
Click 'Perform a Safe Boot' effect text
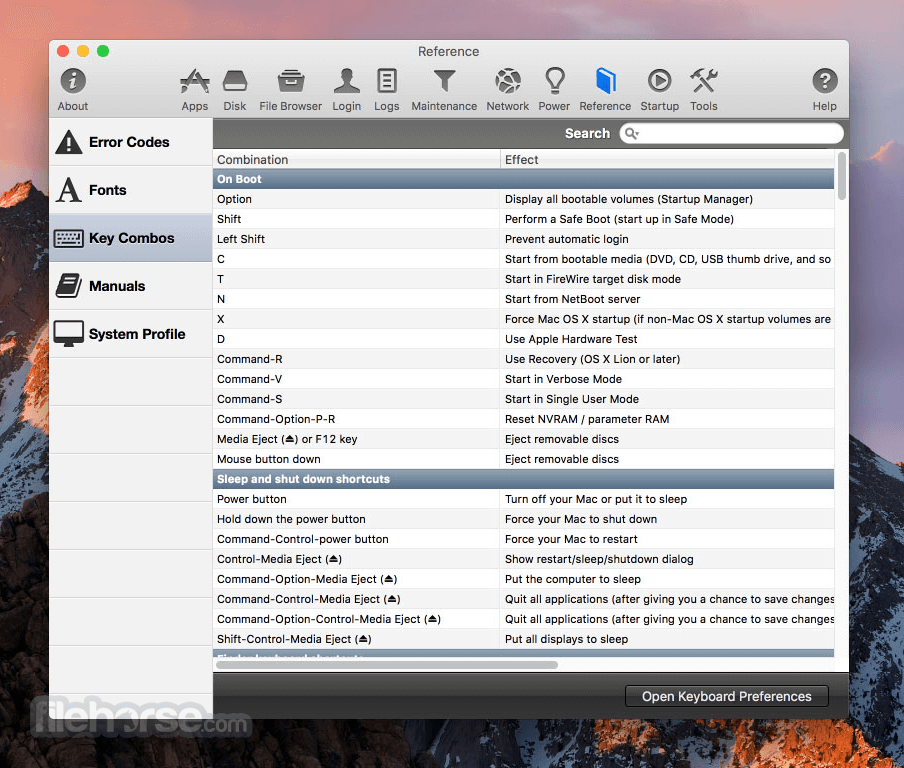(x=619, y=219)
